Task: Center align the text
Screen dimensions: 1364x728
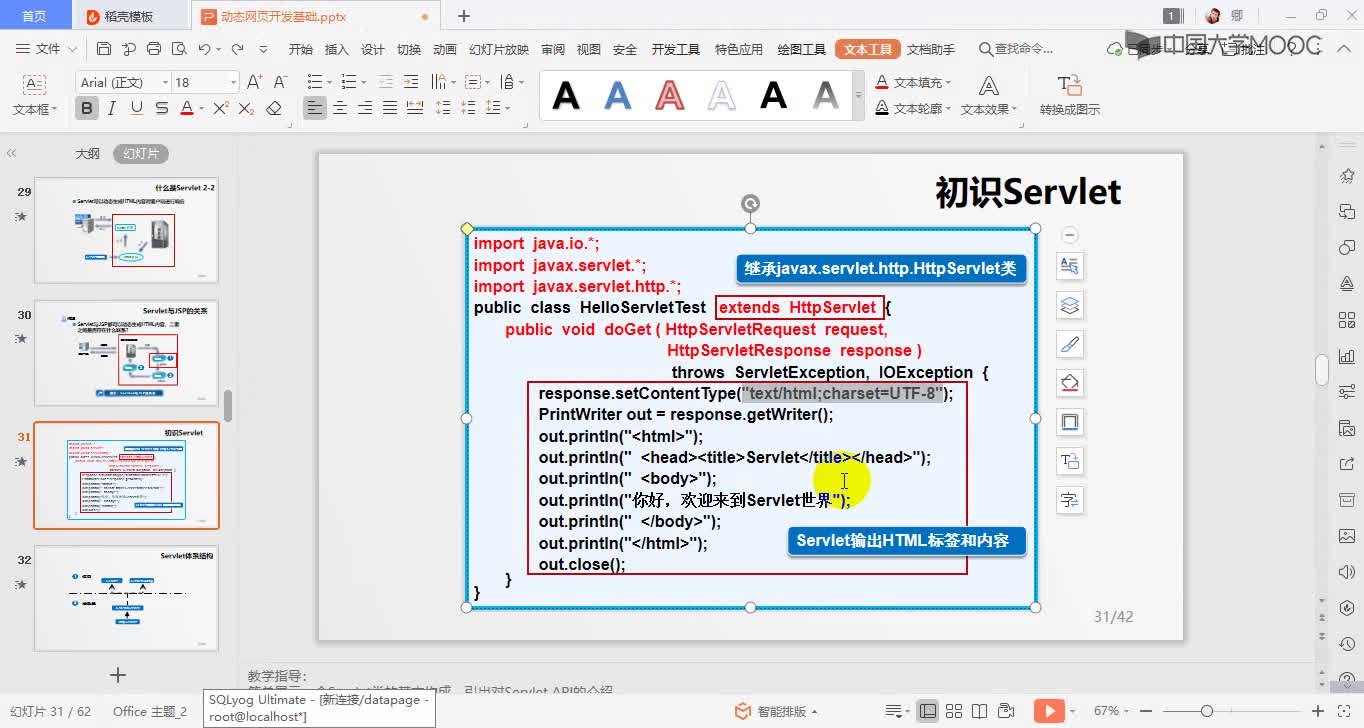Action: click(x=340, y=108)
